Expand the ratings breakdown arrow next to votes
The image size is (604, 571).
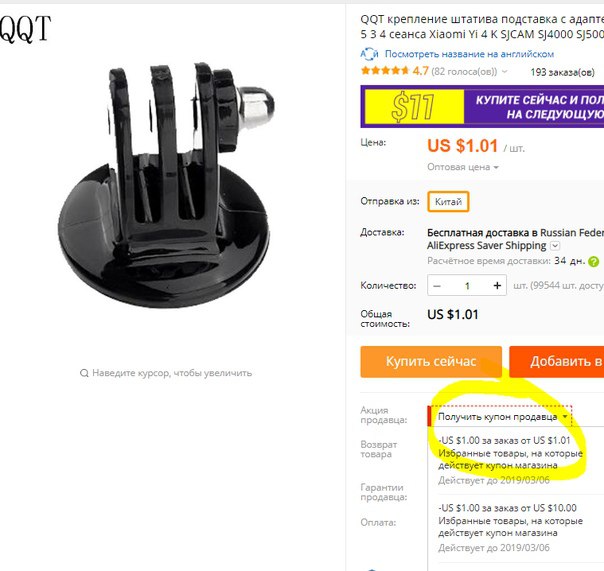pyautogui.click(x=505, y=72)
